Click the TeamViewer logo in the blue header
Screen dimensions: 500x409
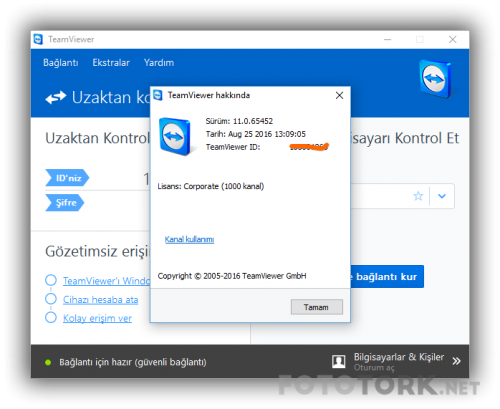tap(435, 79)
